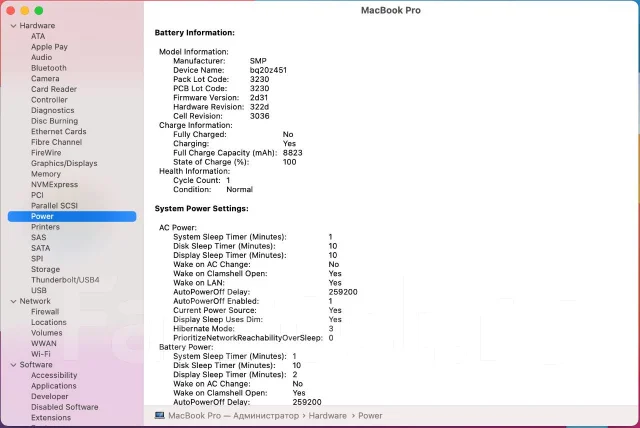Click the MacBook Pro icon in path bar
The image size is (640, 428).
point(160,415)
